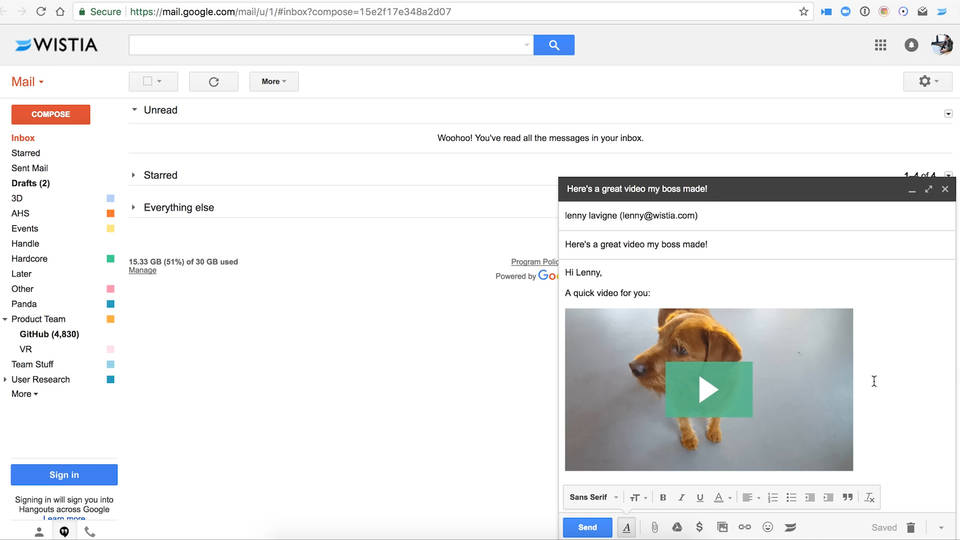Open the More actions dropdown
This screenshot has width=960, height=540.
(274, 81)
